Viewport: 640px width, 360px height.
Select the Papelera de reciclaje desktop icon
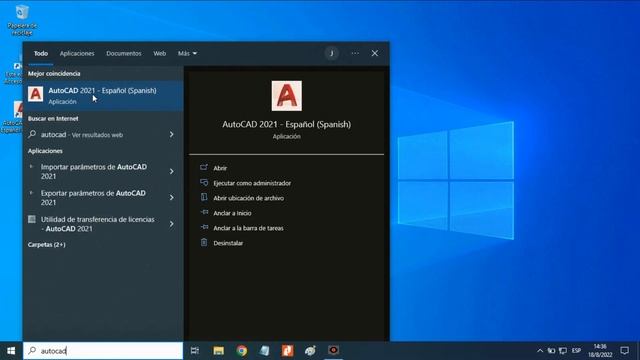(x=22, y=20)
